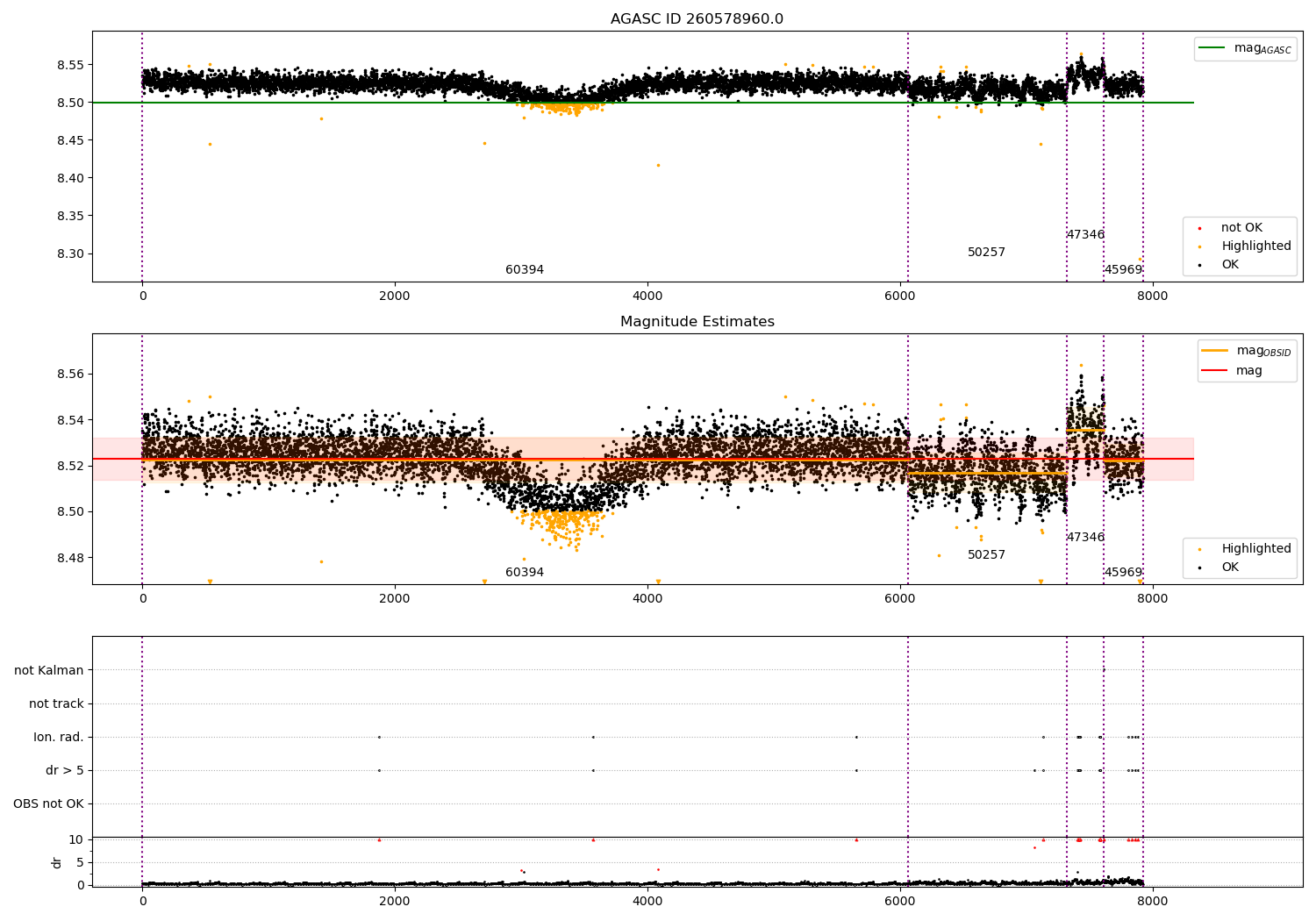Click the 'Magnitude Estimates' plot title

click(697, 322)
